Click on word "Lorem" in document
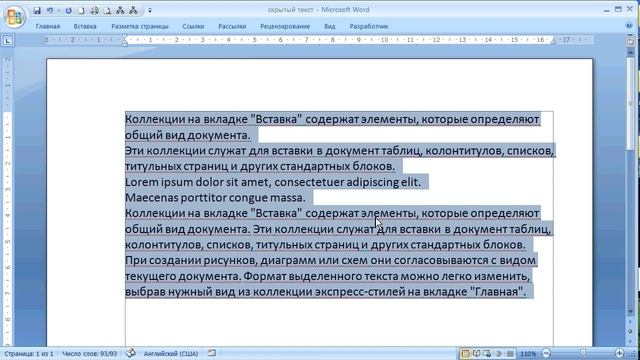Viewport: 640px width, 360px height. pos(141,182)
